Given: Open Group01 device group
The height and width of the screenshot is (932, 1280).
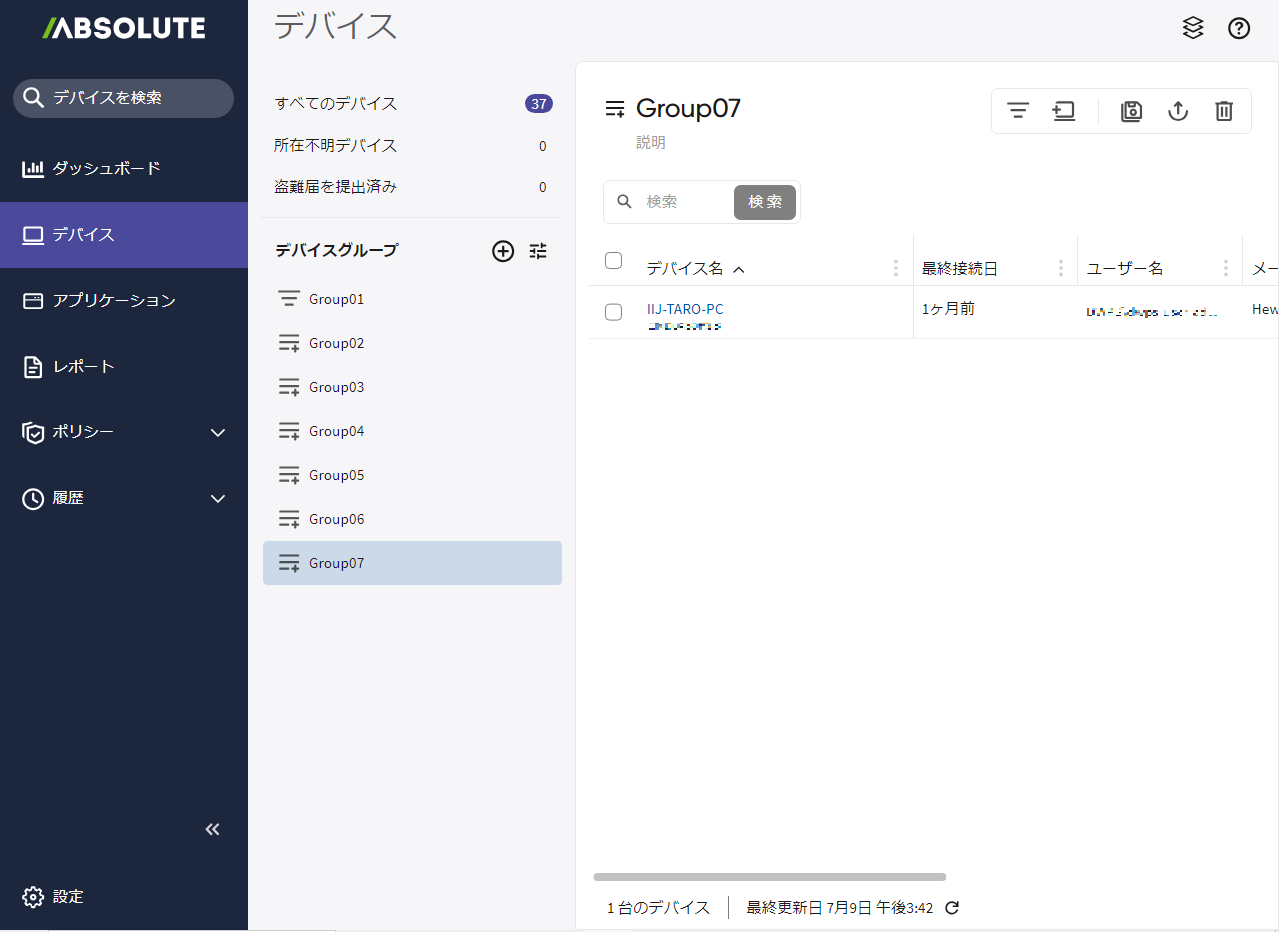Looking at the screenshot, I should click(x=412, y=299).
